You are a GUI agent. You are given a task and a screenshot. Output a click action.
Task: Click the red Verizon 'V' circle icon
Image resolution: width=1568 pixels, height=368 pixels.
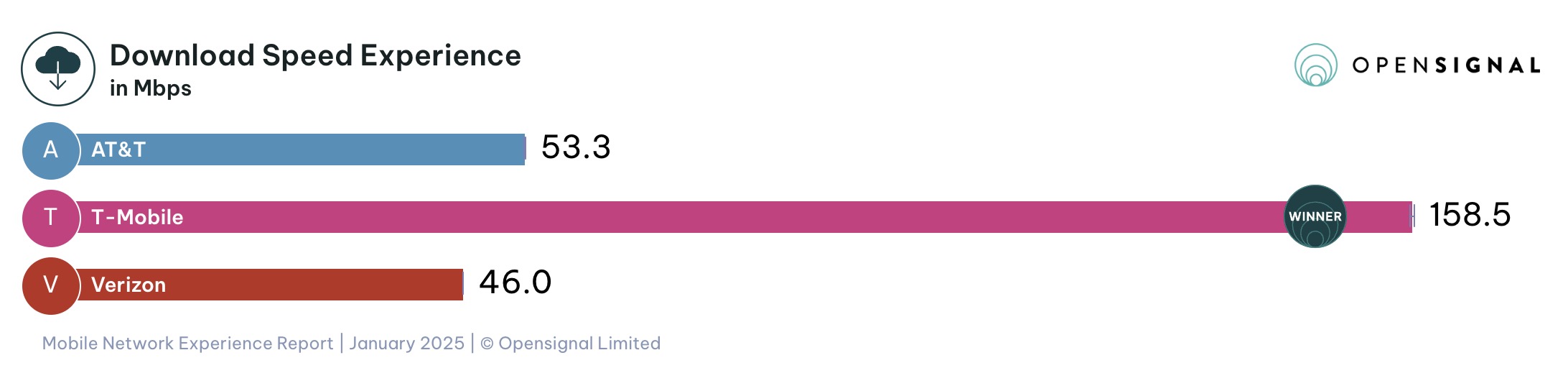tap(50, 285)
